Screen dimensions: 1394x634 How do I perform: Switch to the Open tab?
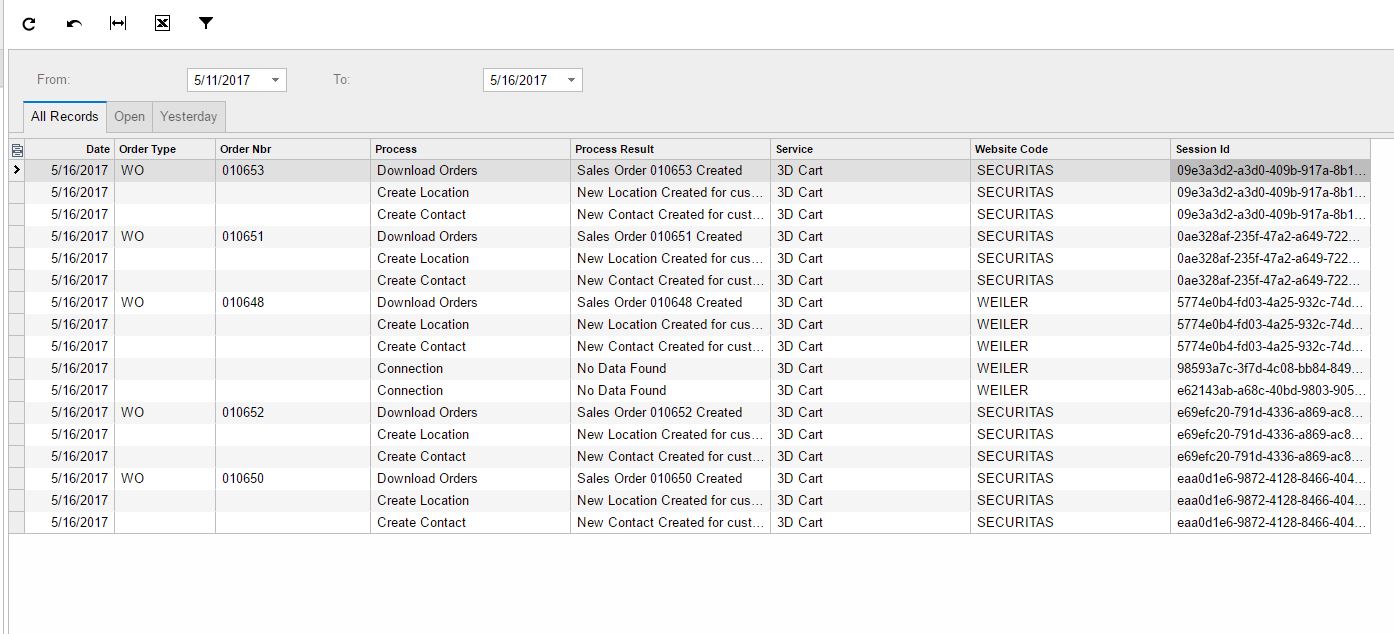click(130, 116)
